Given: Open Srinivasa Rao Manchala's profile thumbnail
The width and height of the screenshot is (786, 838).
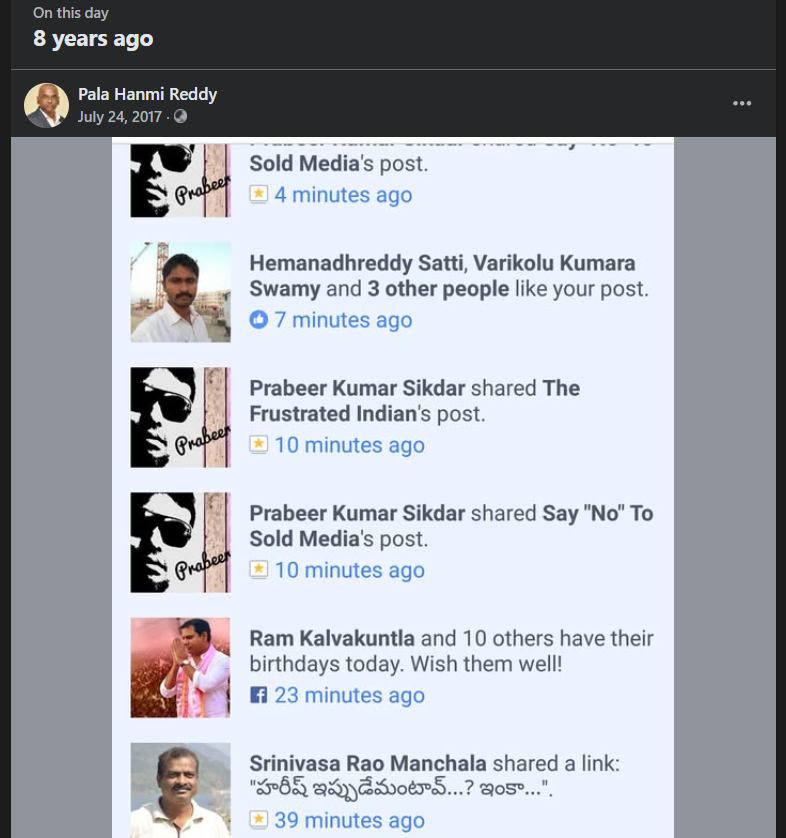Looking at the screenshot, I should click(x=181, y=790).
